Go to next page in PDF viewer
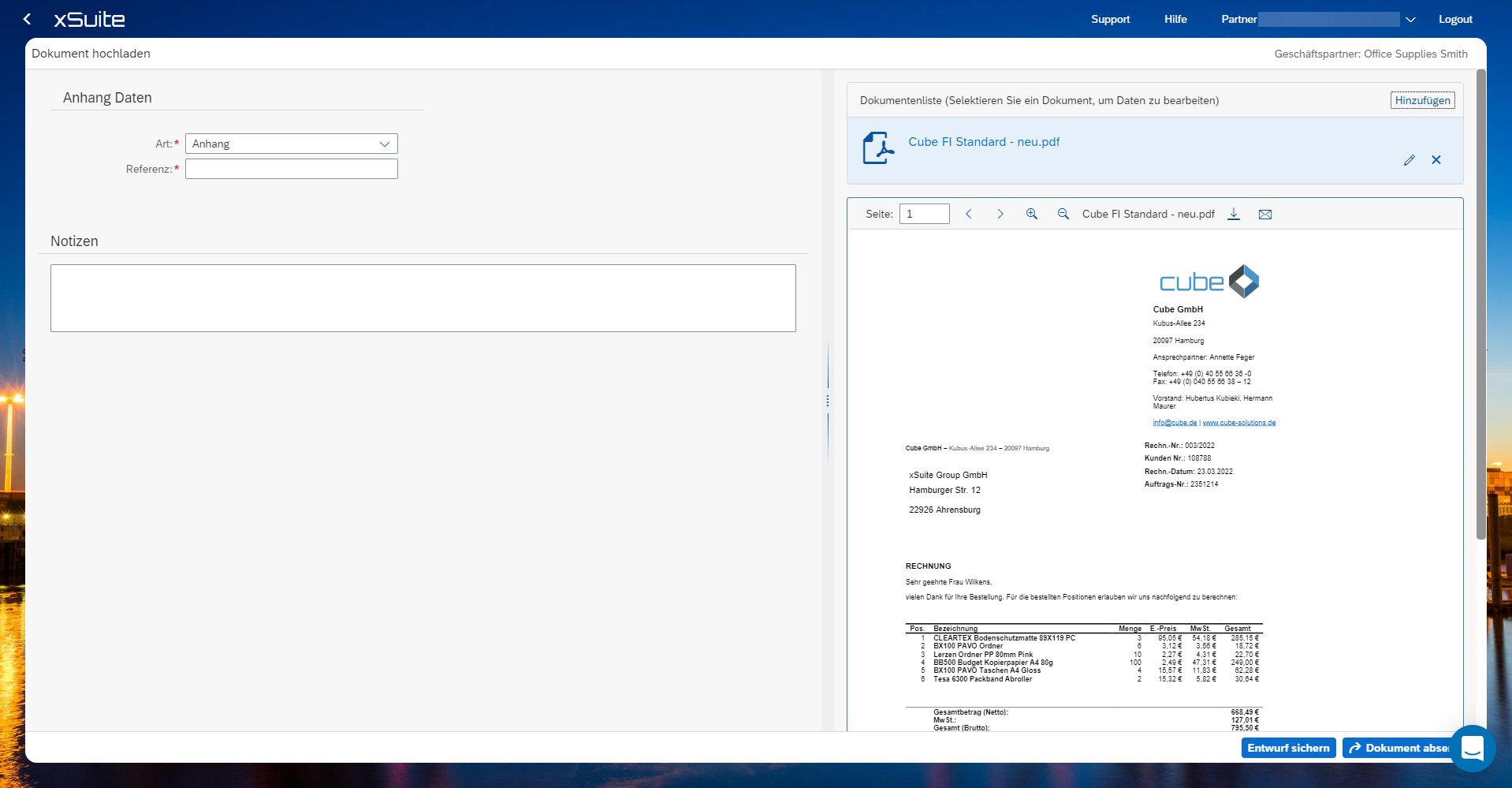This screenshot has height=788, width=1512. point(1000,214)
